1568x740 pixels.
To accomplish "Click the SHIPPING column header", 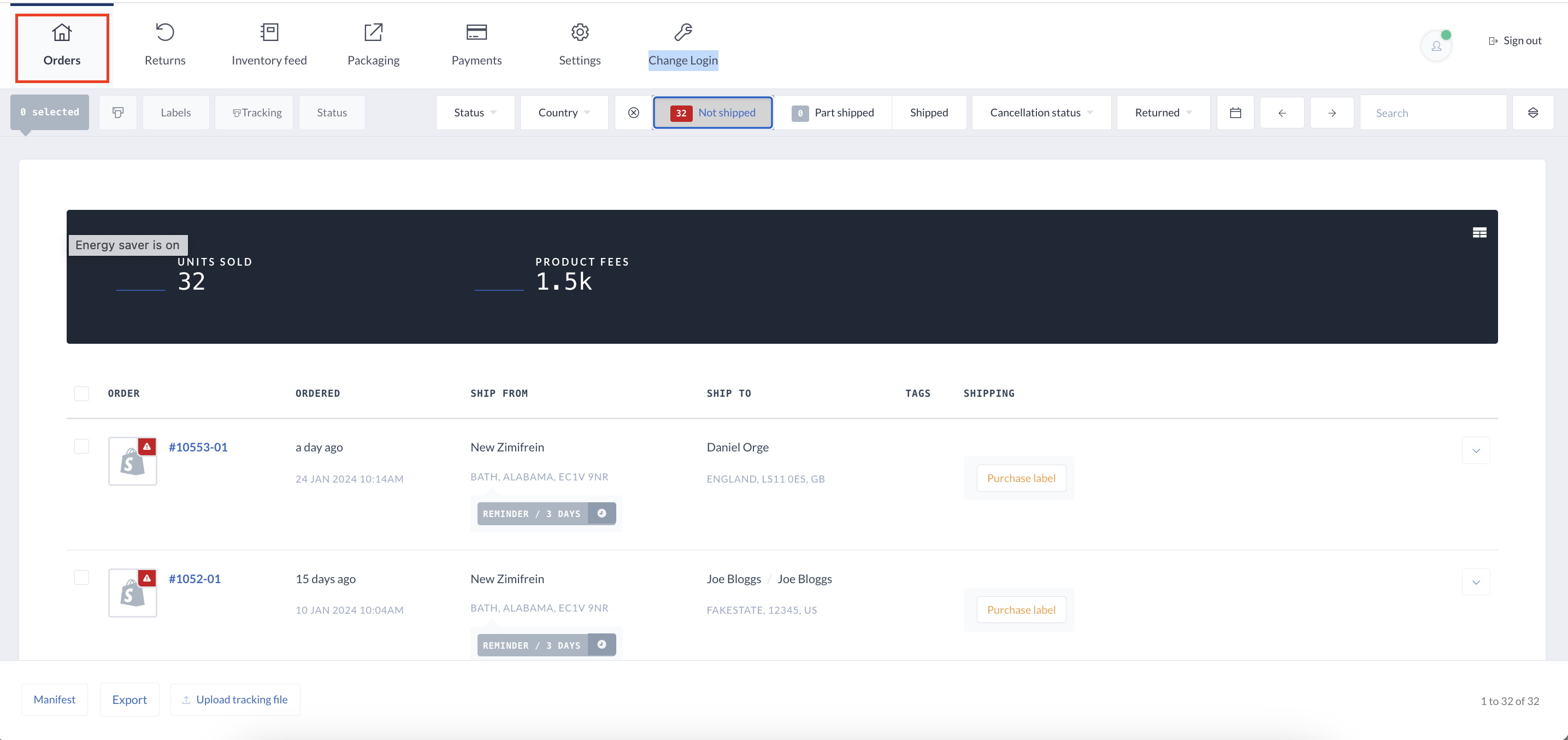I will pos(989,394).
